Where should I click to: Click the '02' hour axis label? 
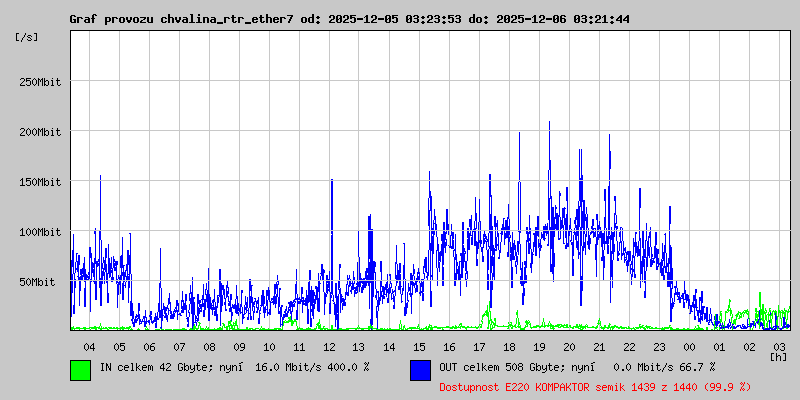749,347
